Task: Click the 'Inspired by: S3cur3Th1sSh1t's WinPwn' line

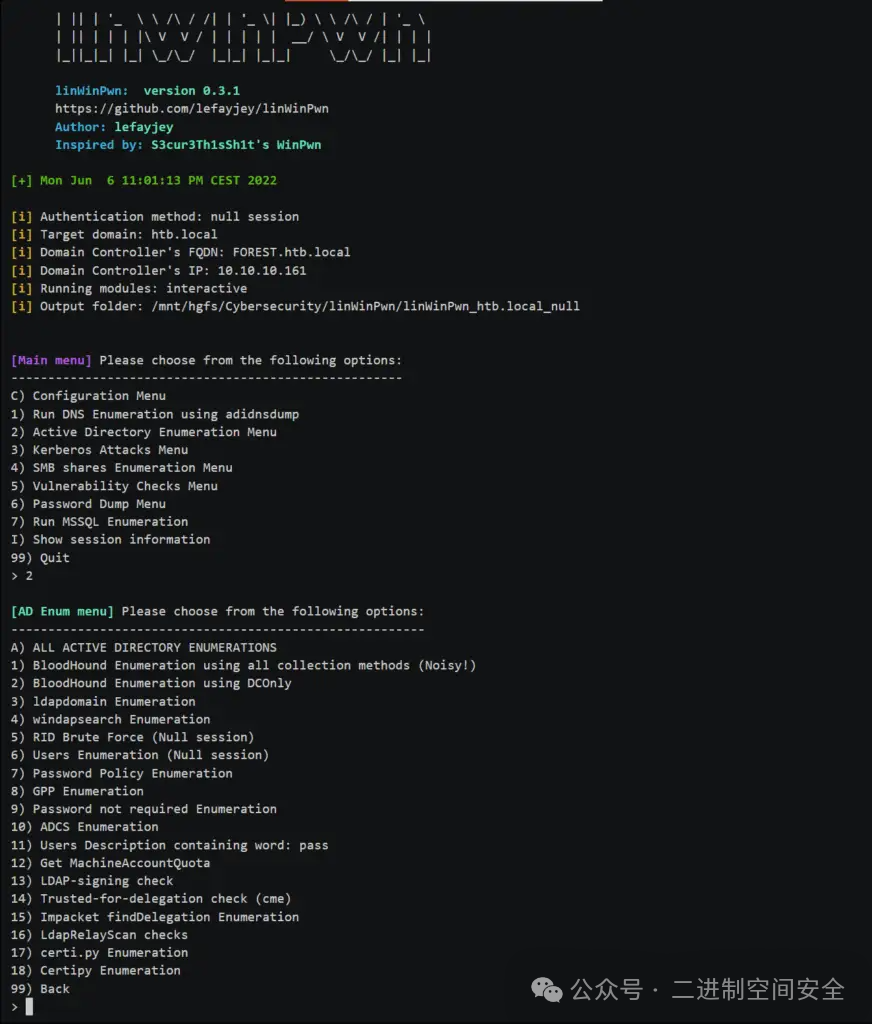Action: coord(188,145)
